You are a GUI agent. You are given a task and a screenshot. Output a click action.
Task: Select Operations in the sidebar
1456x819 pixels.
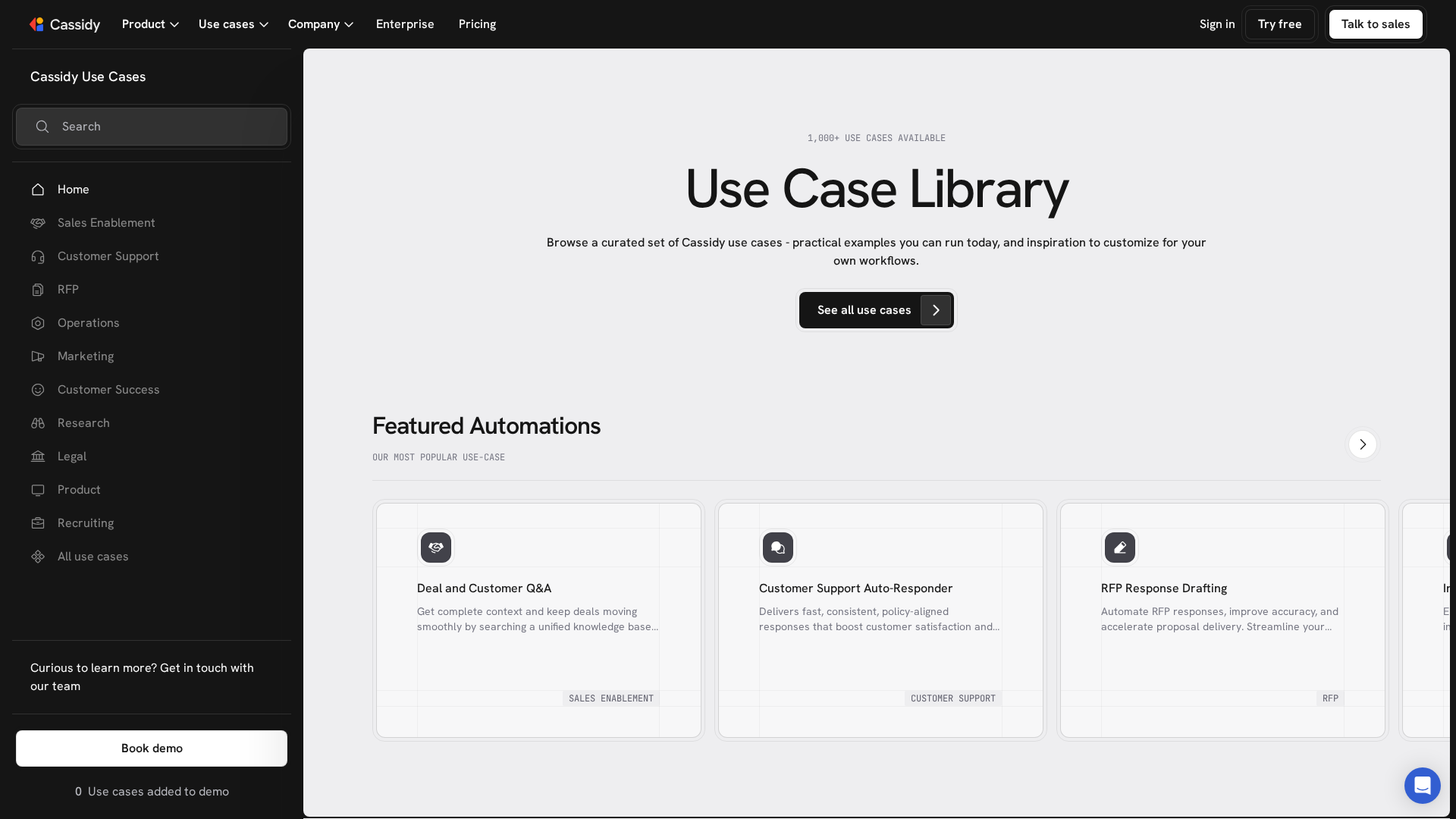click(x=88, y=323)
